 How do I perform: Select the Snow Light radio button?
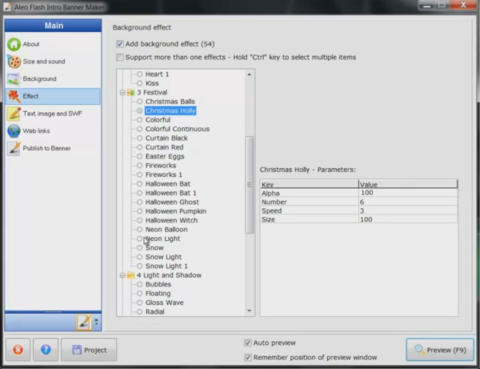coord(140,257)
